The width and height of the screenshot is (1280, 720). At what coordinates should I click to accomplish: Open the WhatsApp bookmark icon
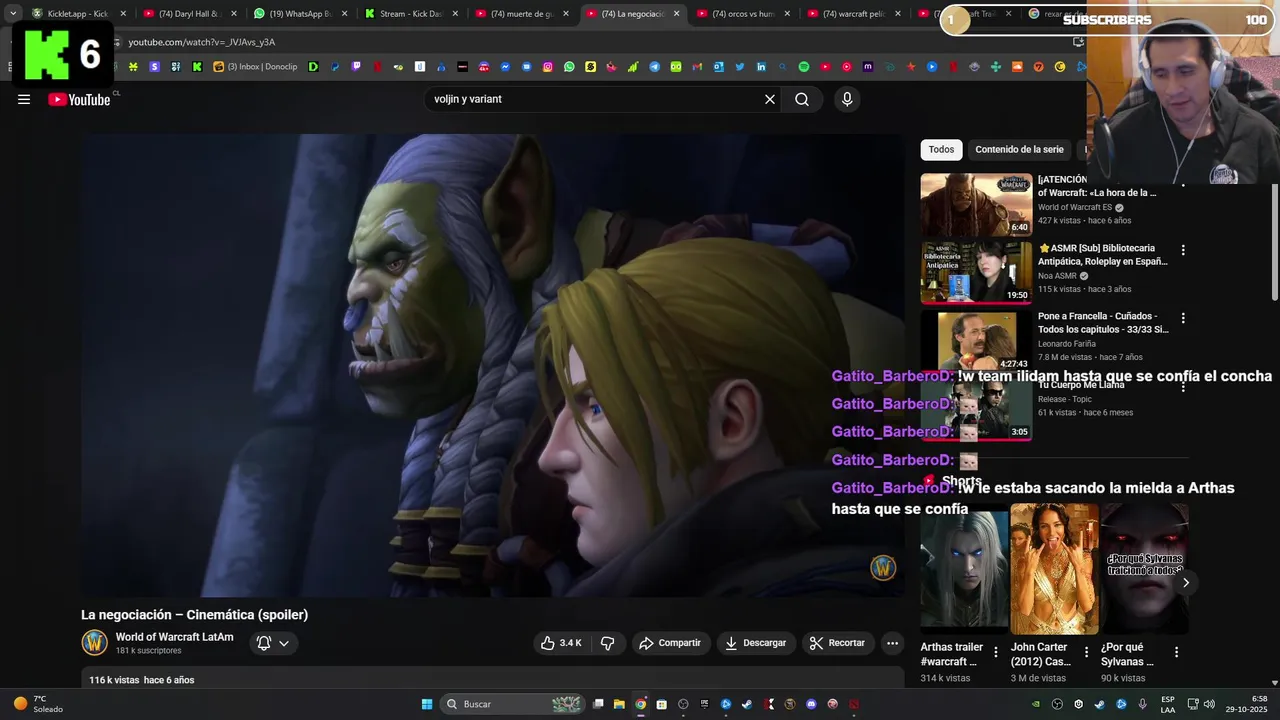569,67
